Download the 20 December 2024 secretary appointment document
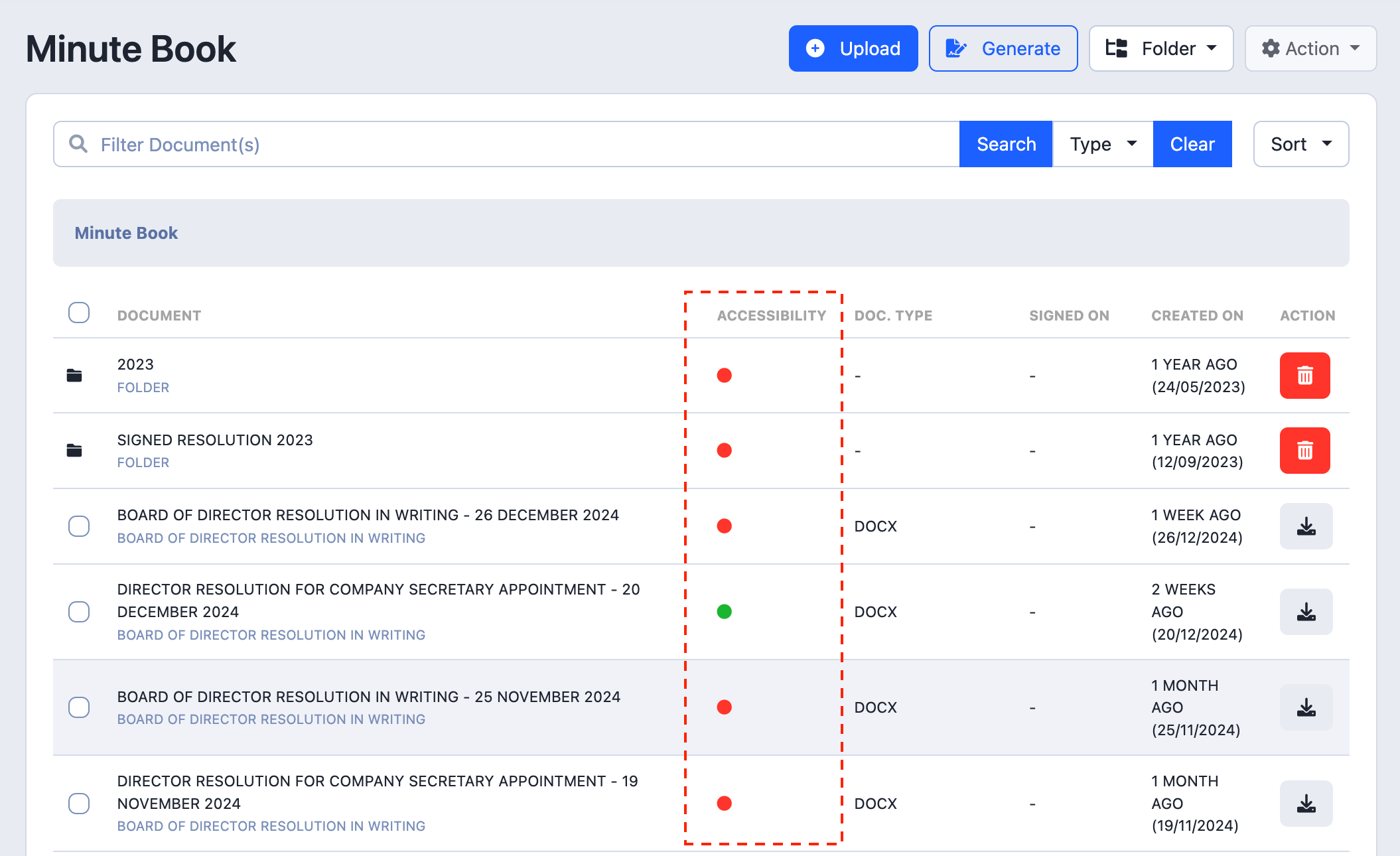The width and height of the screenshot is (1400, 856). tap(1306, 612)
